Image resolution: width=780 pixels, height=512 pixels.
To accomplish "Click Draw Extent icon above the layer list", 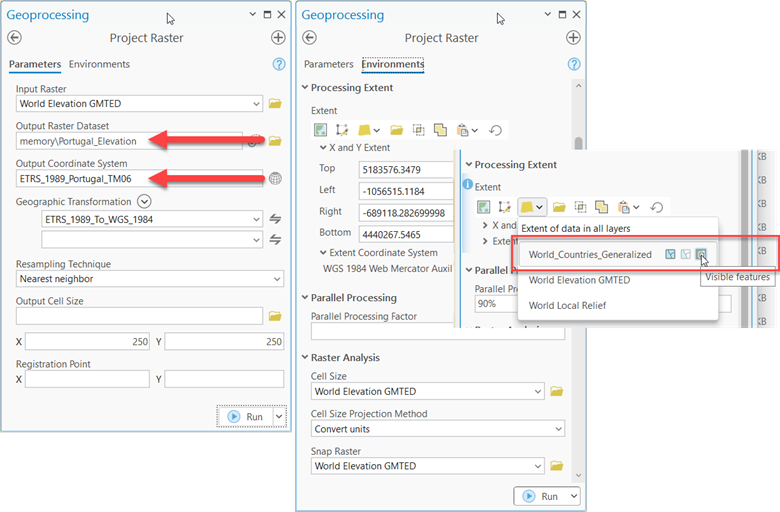I will click(504, 207).
